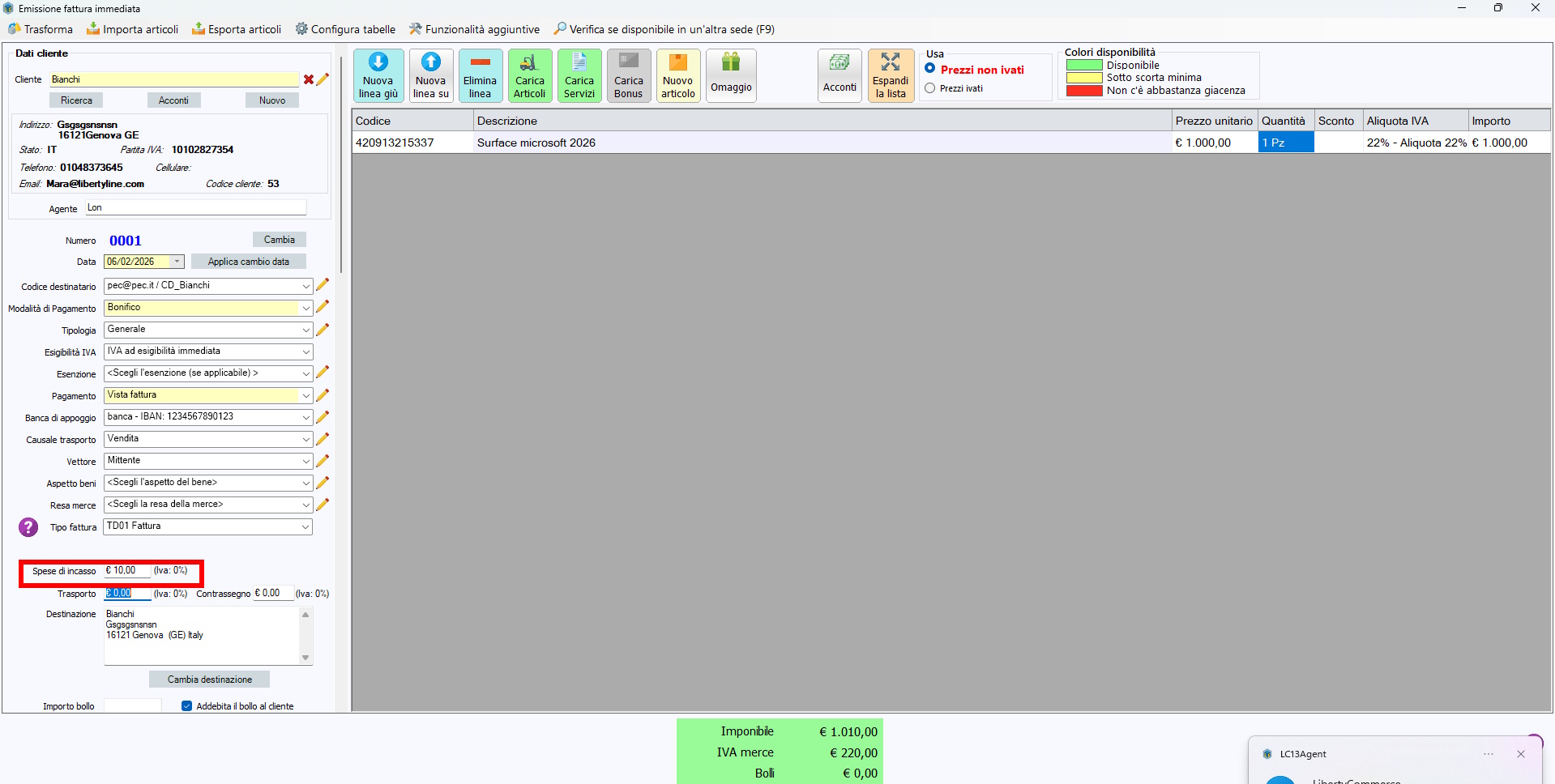The width and height of the screenshot is (1555, 784).
Task: Expand the Modalità di Pagamento dropdown
Action: (305, 309)
